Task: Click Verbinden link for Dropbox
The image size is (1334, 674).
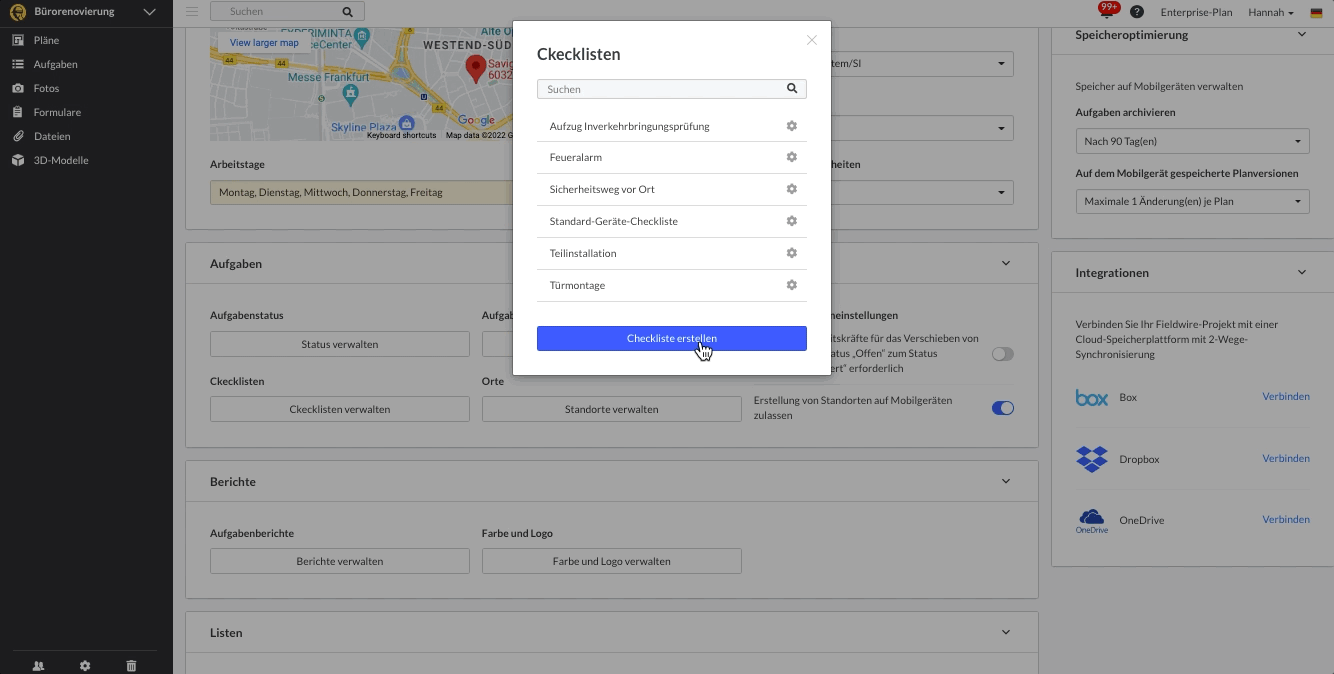Action: coord(1286,458)
